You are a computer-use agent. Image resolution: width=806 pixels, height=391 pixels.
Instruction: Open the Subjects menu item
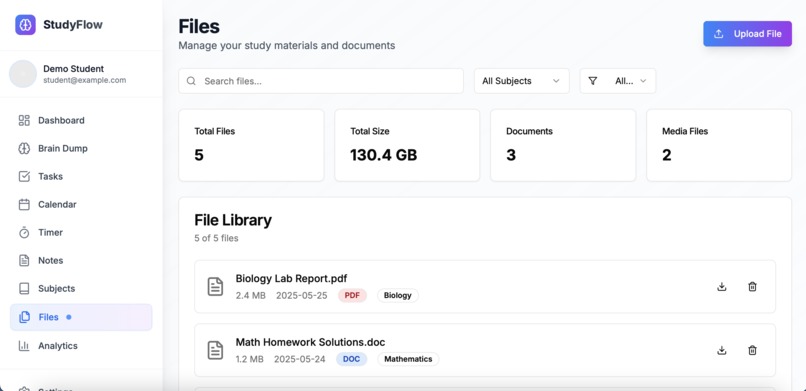click(x=81, y=288)
